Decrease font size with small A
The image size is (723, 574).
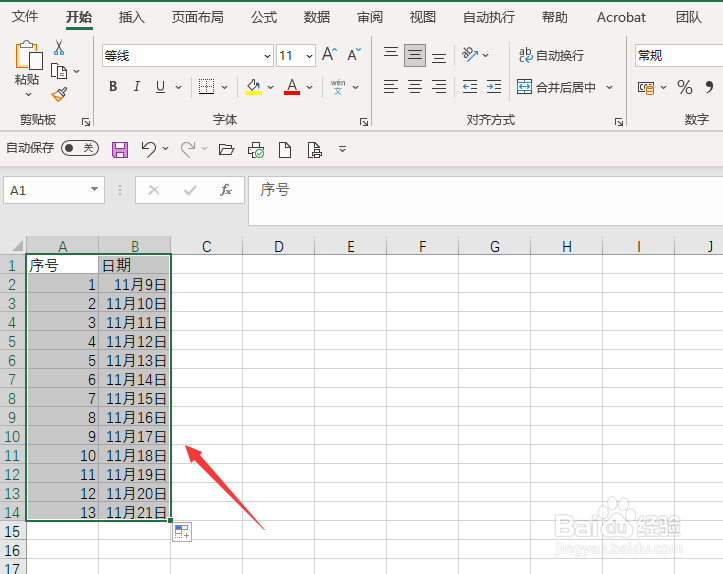(x=354, y=54)
